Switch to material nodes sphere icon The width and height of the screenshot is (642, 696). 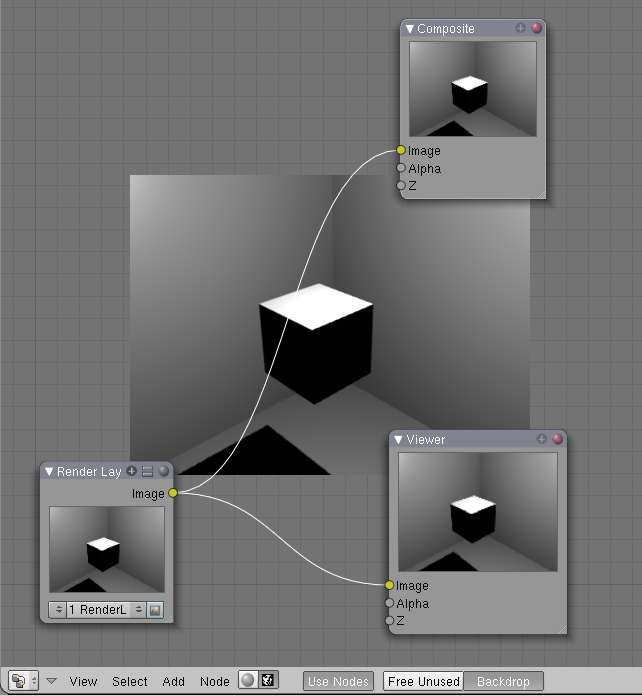pyautogui.click(x=248, y=680)
